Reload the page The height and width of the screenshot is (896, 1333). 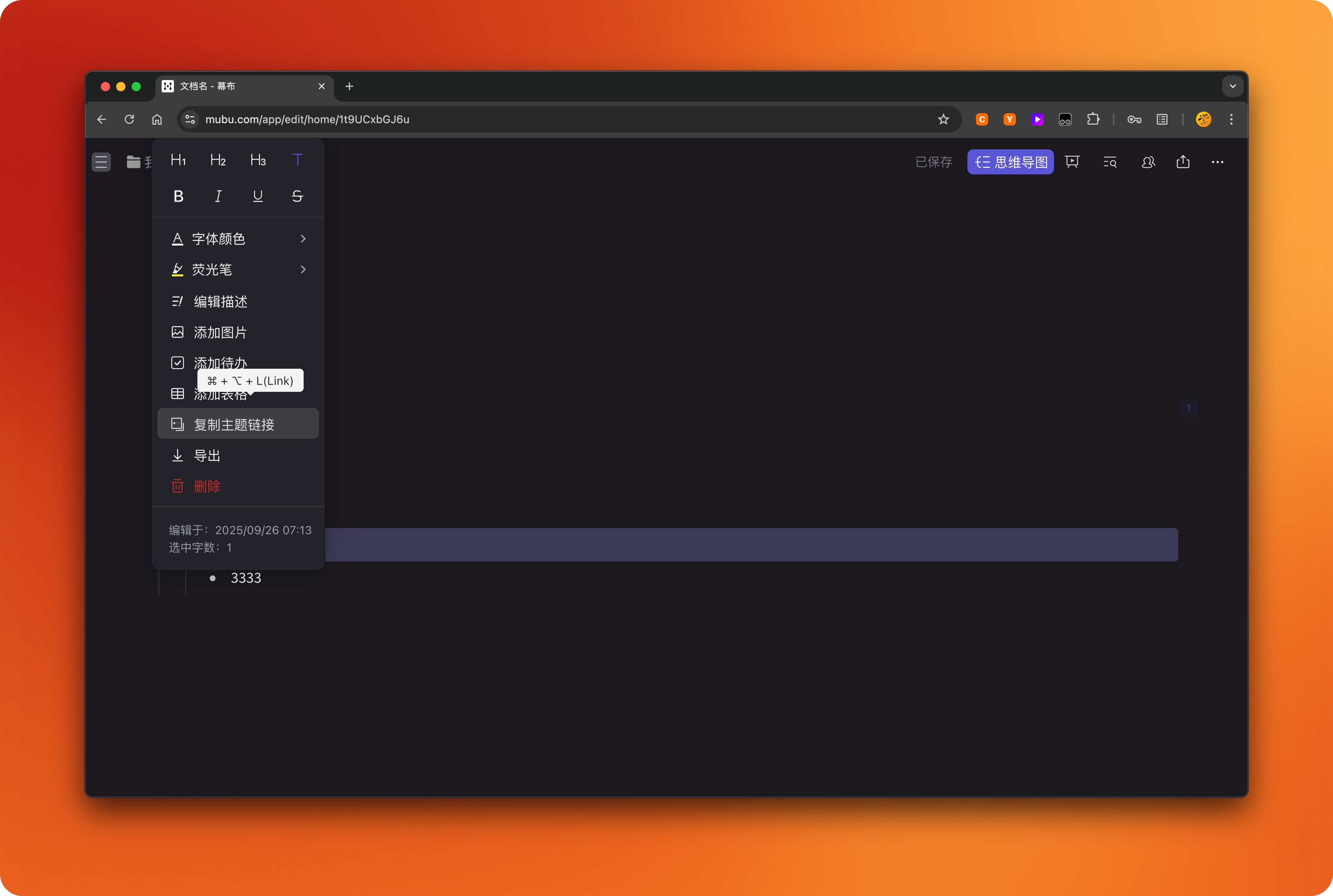tap(129, 119)
